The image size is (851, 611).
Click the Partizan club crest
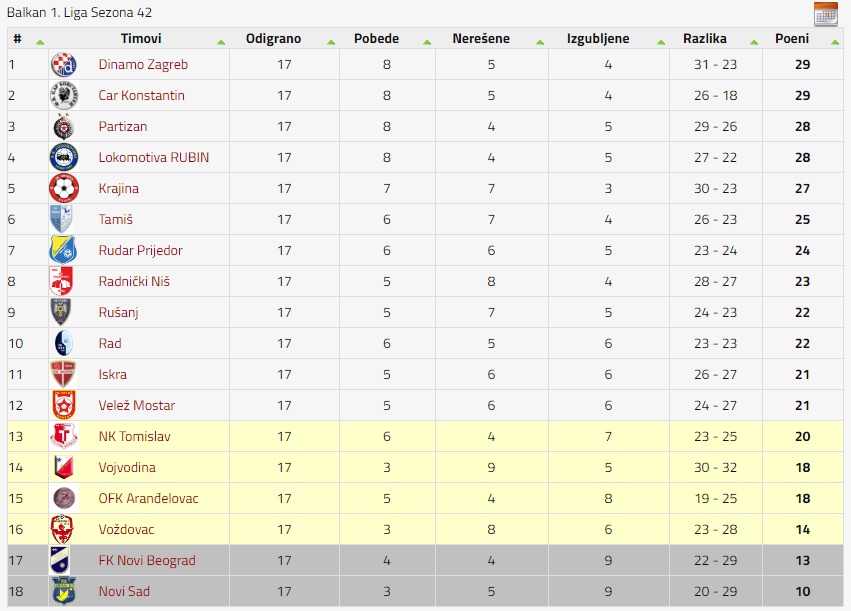click(x=63, y=126)
